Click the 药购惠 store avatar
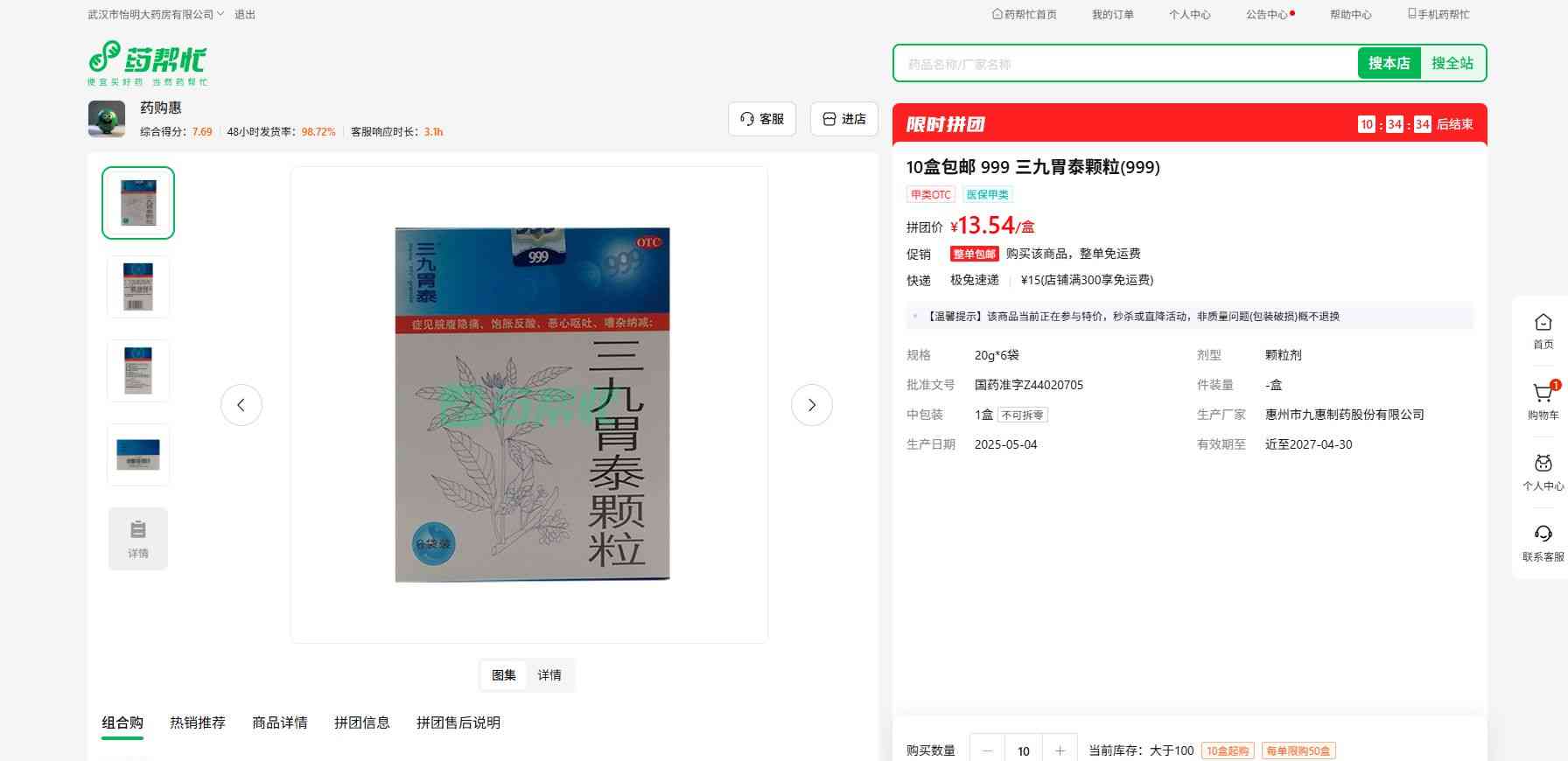This screenshot has width=1568, height=761. click(x=107, y=119)
